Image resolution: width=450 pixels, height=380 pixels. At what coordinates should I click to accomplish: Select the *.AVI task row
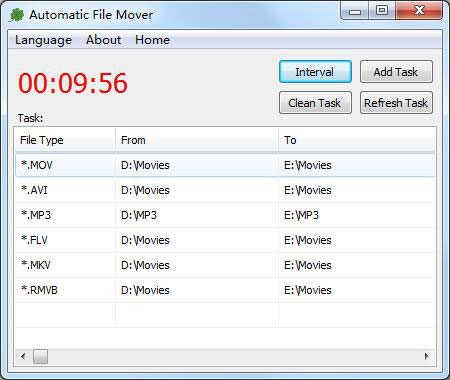tap(225, 190)
